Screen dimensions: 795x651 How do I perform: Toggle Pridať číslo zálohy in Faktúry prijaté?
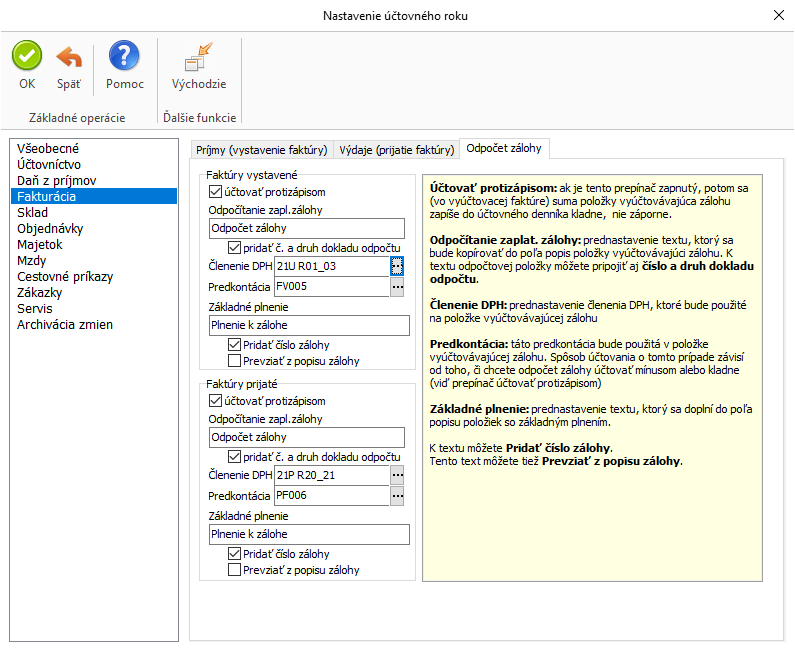point(234,554)
